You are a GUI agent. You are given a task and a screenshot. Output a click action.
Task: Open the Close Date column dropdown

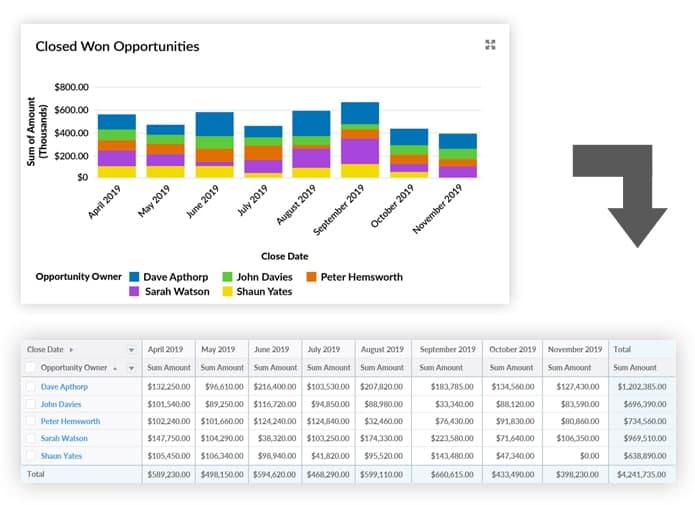(x=131, y=350)
